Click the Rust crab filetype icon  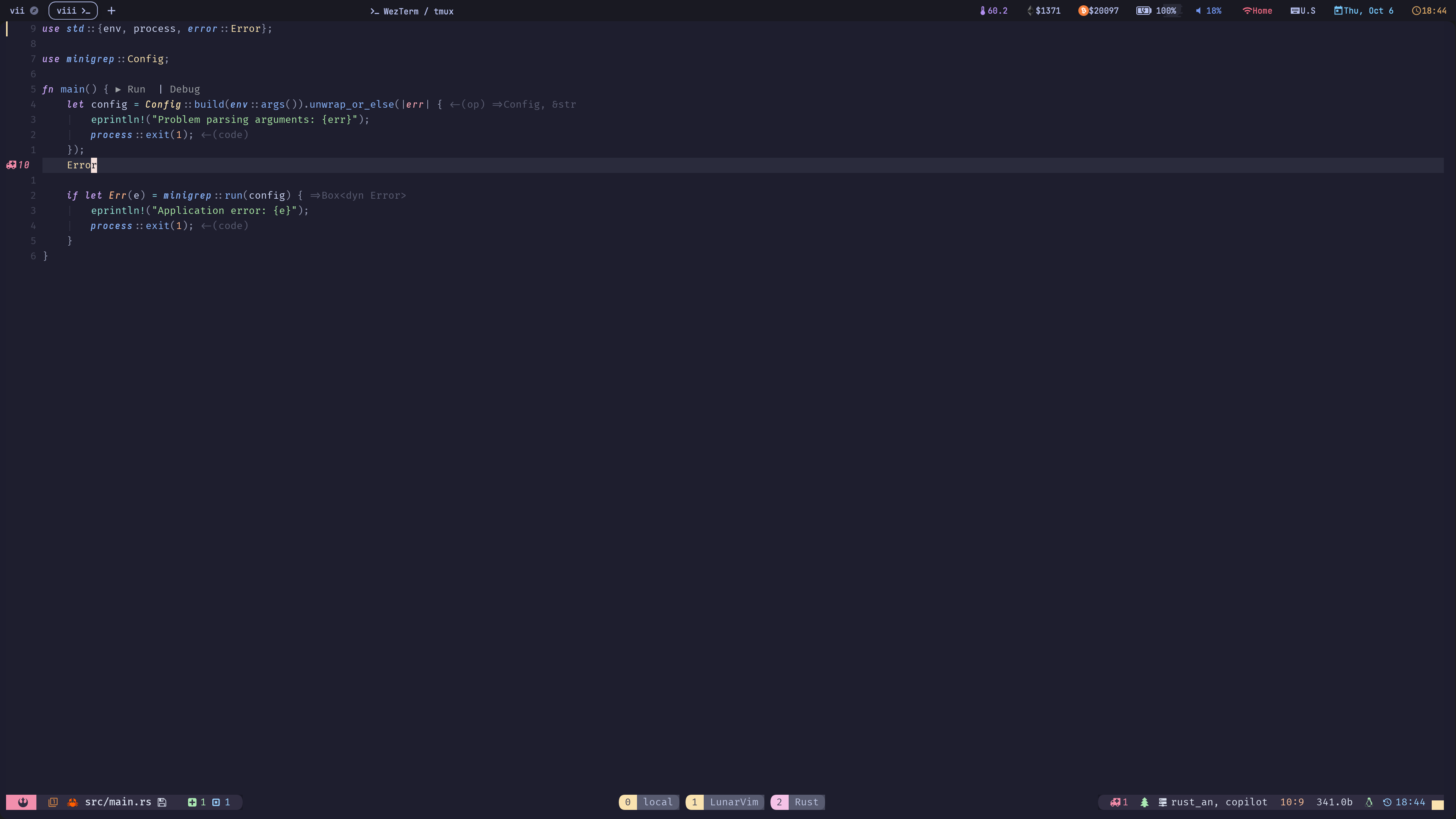[x=72, y=802]
